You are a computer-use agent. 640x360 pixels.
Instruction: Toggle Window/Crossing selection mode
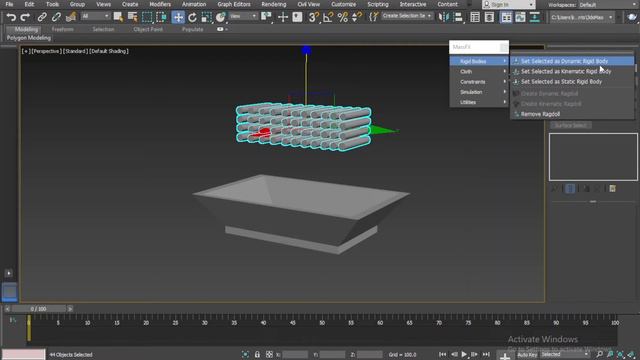pyautogui.click(x=161, y=17)
